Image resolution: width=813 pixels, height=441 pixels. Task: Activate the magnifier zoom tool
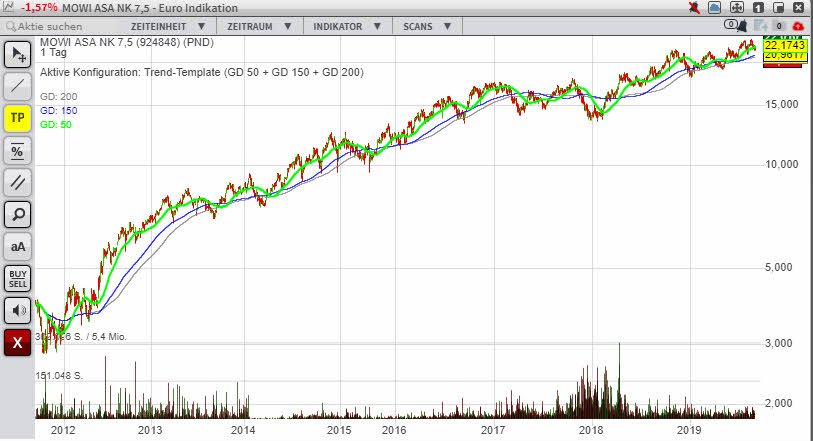pyautogui.click(x=18, y=215)
